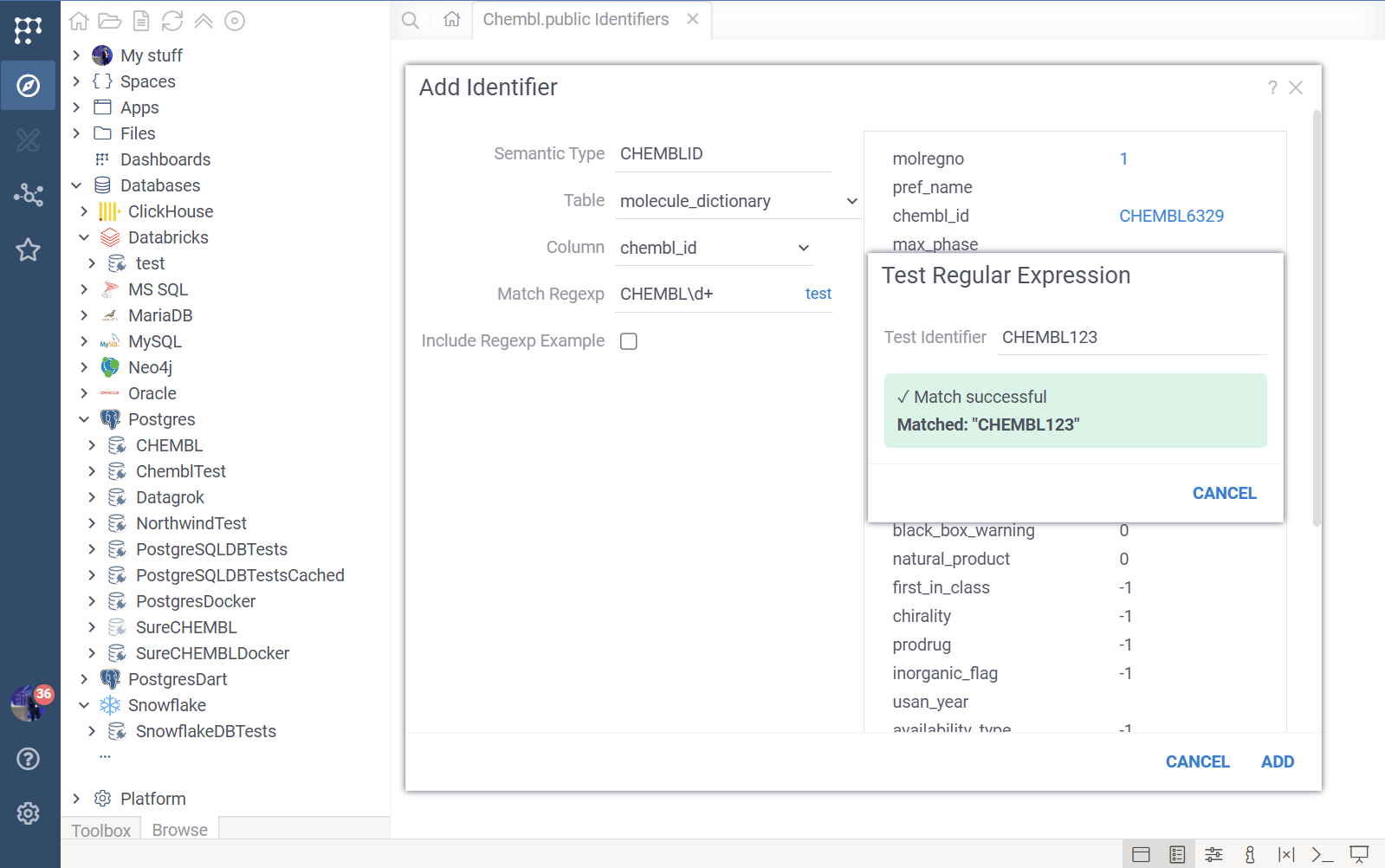Expand the Spaces tree node
1385x868 pixels.
coord(76,81)
